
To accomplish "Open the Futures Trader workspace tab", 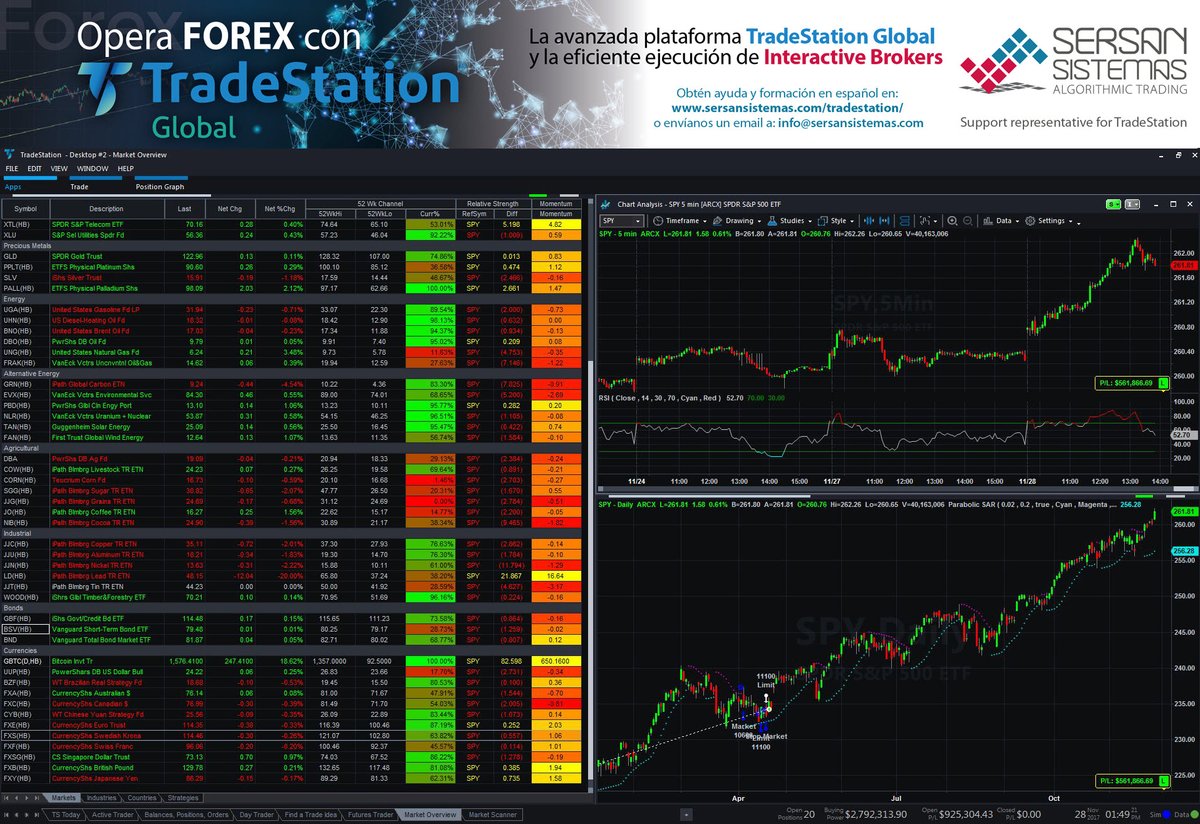I will click(x=370, y=814).
